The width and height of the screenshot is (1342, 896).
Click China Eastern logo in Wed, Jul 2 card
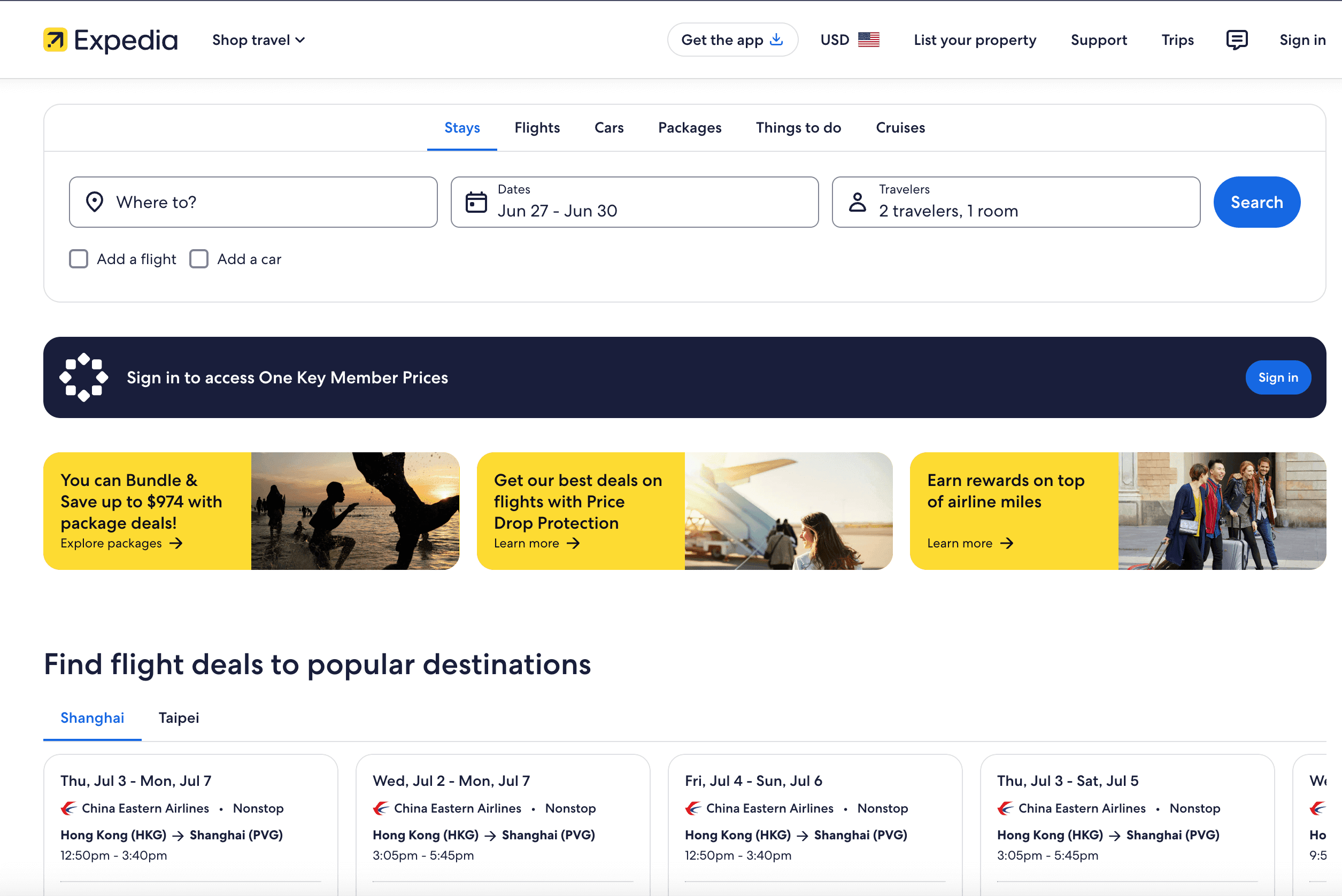click(381, 808)
